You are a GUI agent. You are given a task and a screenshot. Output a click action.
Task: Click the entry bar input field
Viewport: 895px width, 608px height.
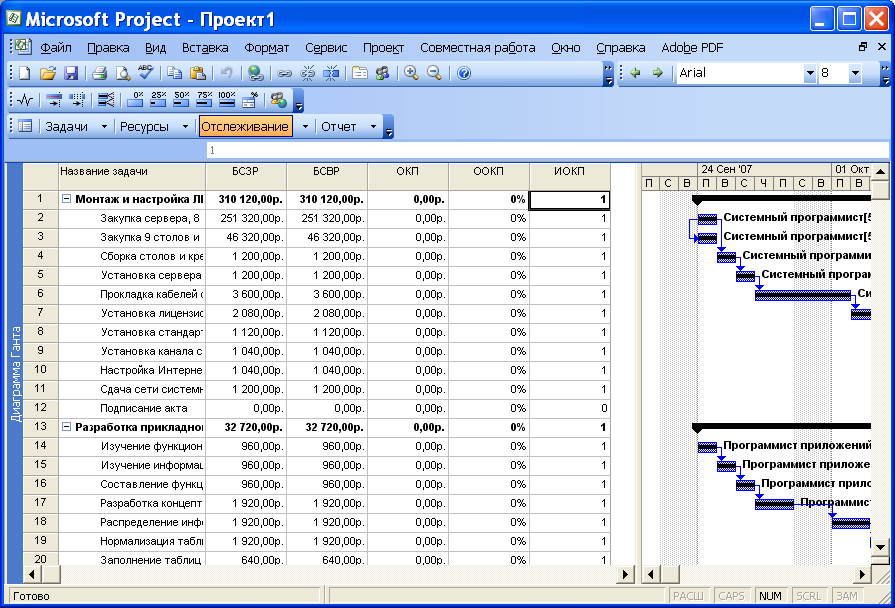(x=547, y=150)
